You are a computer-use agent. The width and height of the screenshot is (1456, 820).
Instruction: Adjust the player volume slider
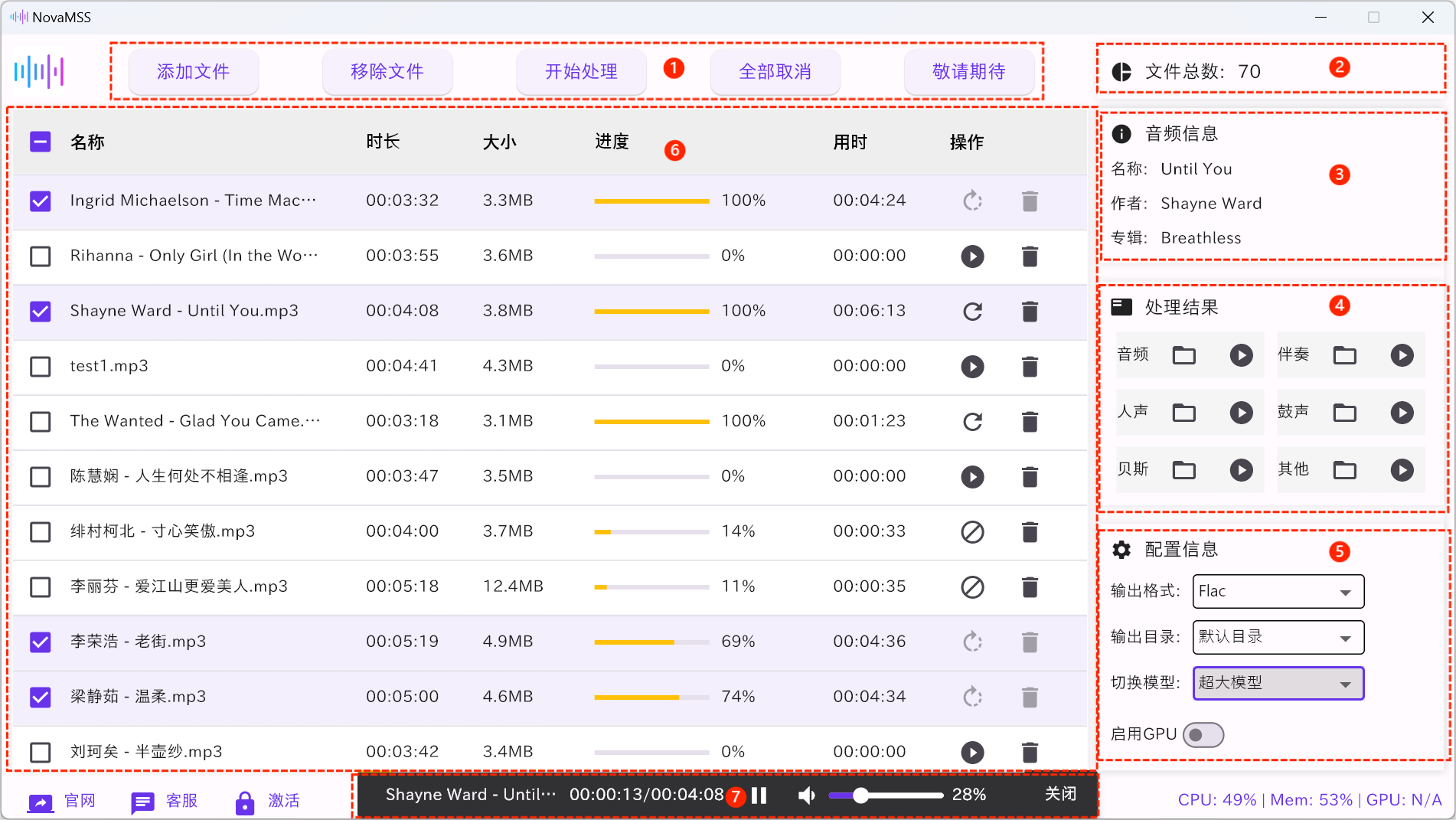pos(861,795)
